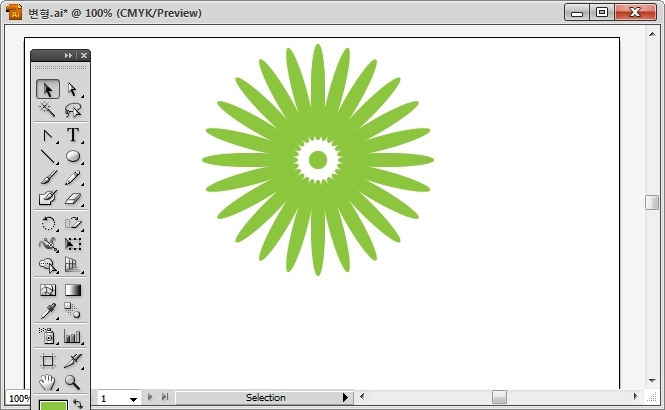Collapse the Tools panel with double arrows

click(x=68, y=56)
